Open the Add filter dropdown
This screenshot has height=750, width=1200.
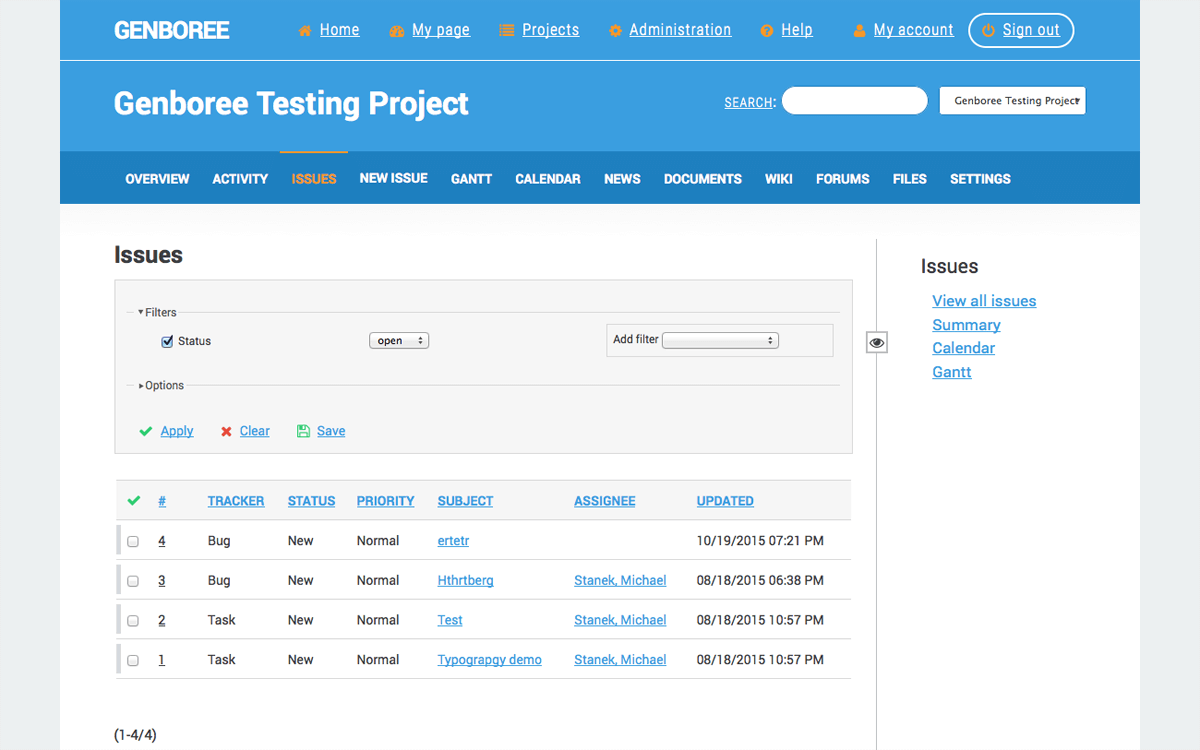coord(720,340)
